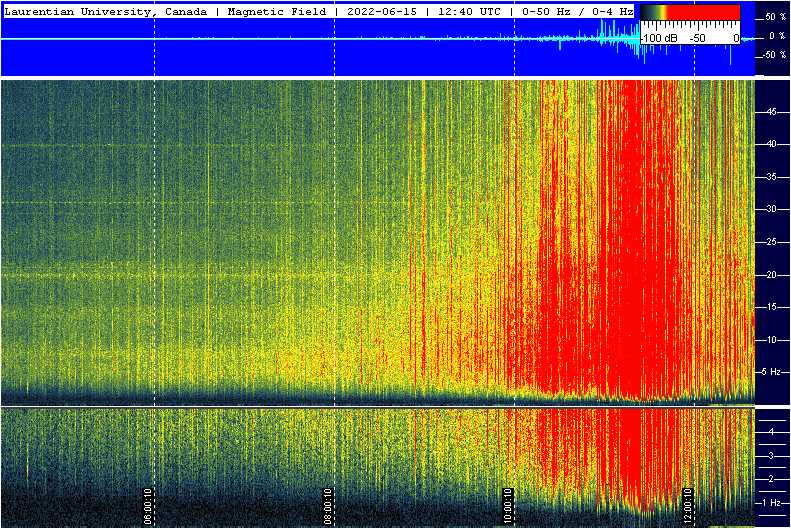Click the 'Laurentian University, Canada' header text

pos(105,11)
